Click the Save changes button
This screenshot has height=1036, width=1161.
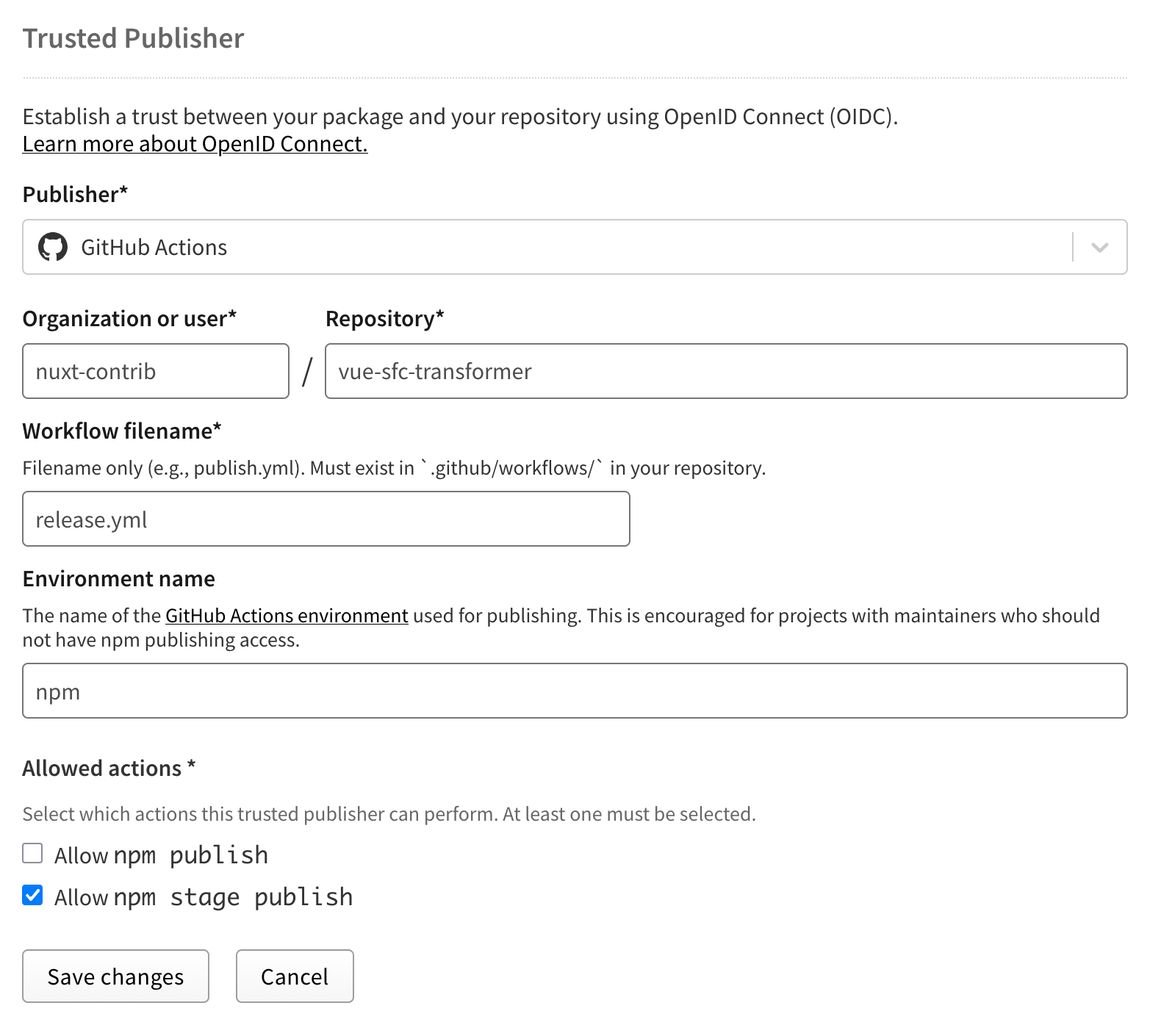(x=115, y=976)
